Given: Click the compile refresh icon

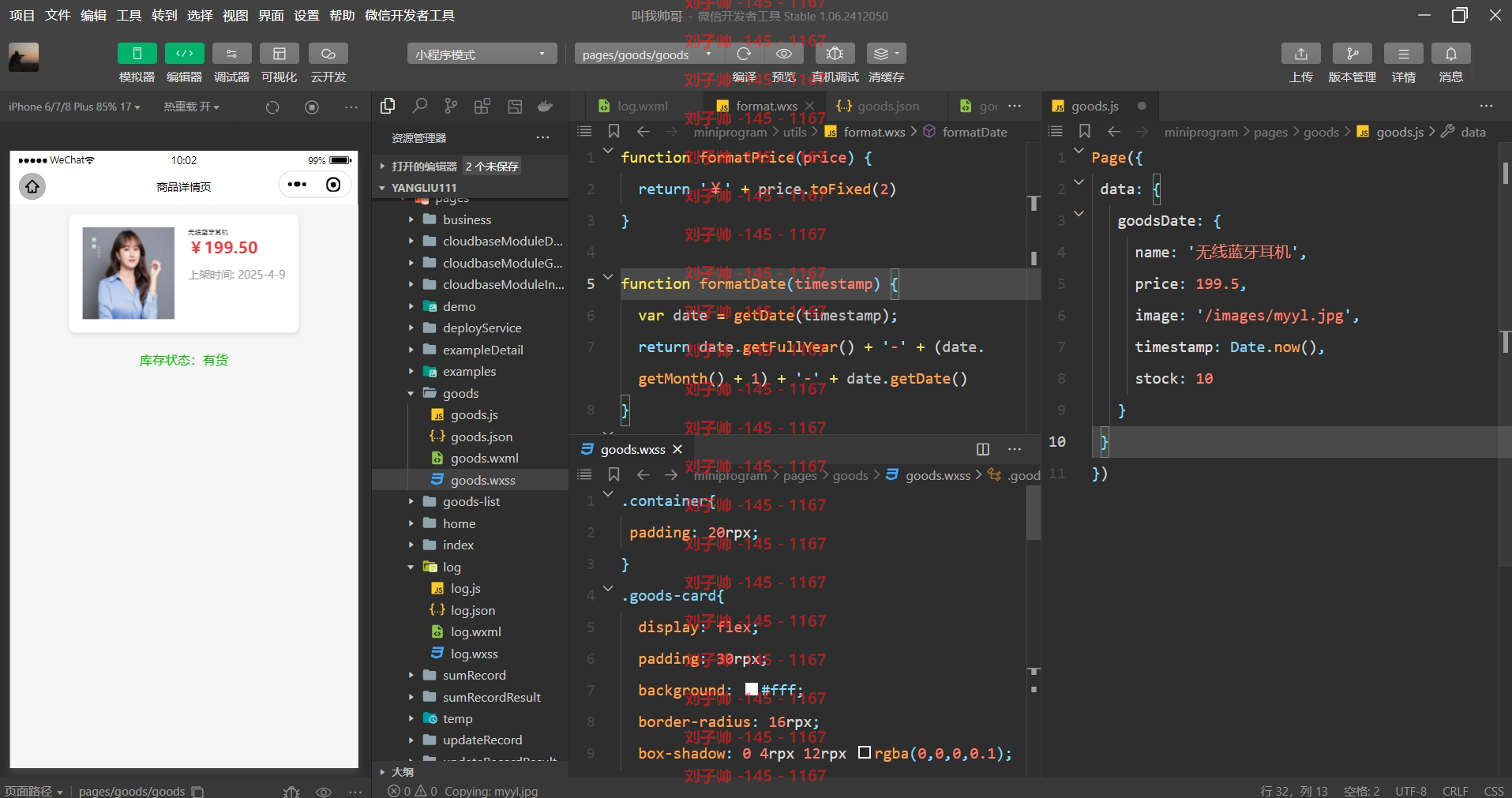Looking at the screenshot, I should click(x=744, y=54).
